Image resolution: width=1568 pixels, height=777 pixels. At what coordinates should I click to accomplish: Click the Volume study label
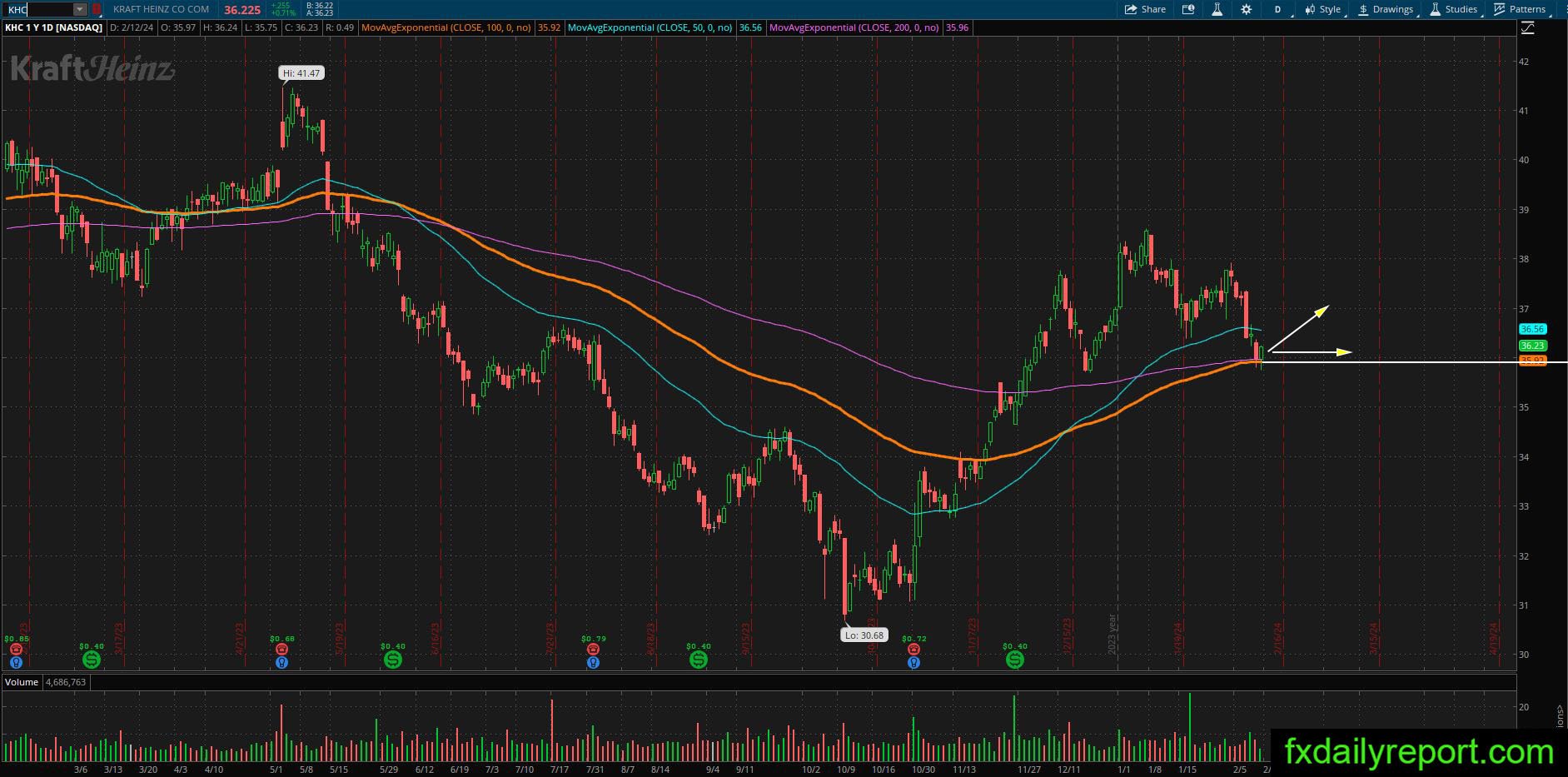click(x=22, y=682)
